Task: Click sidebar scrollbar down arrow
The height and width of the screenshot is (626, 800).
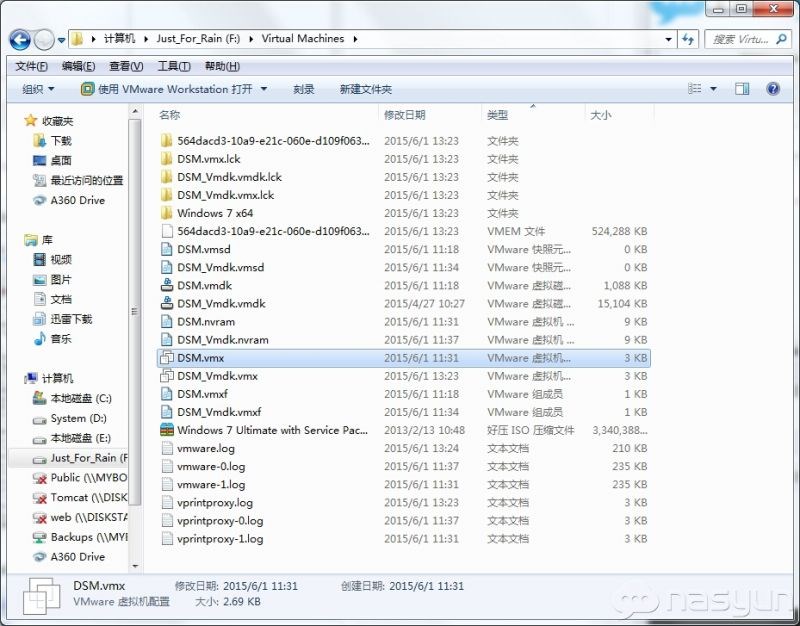Action: 135,566
